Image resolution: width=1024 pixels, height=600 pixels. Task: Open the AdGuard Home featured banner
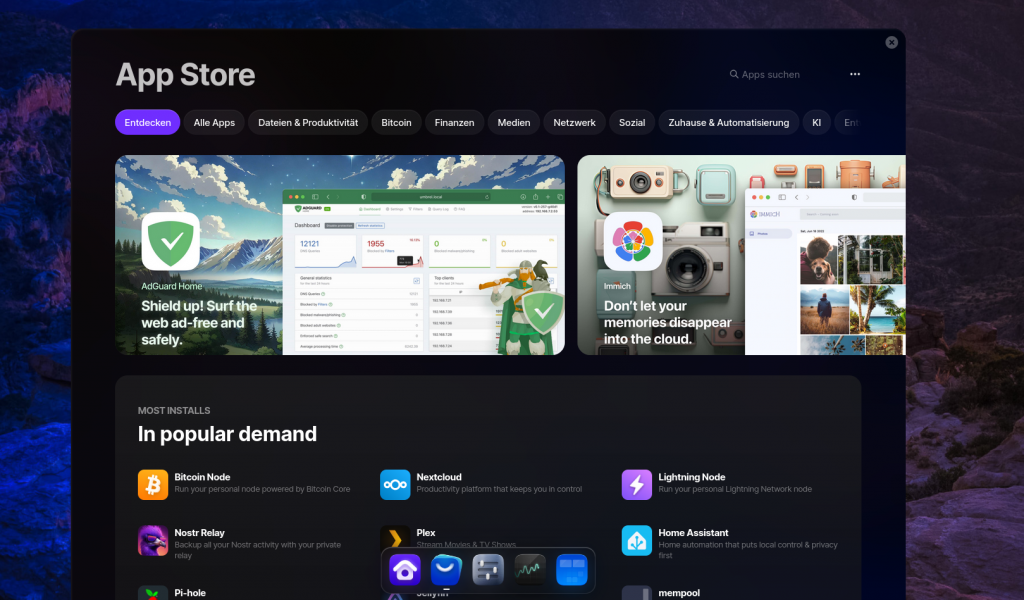point(339,255)
